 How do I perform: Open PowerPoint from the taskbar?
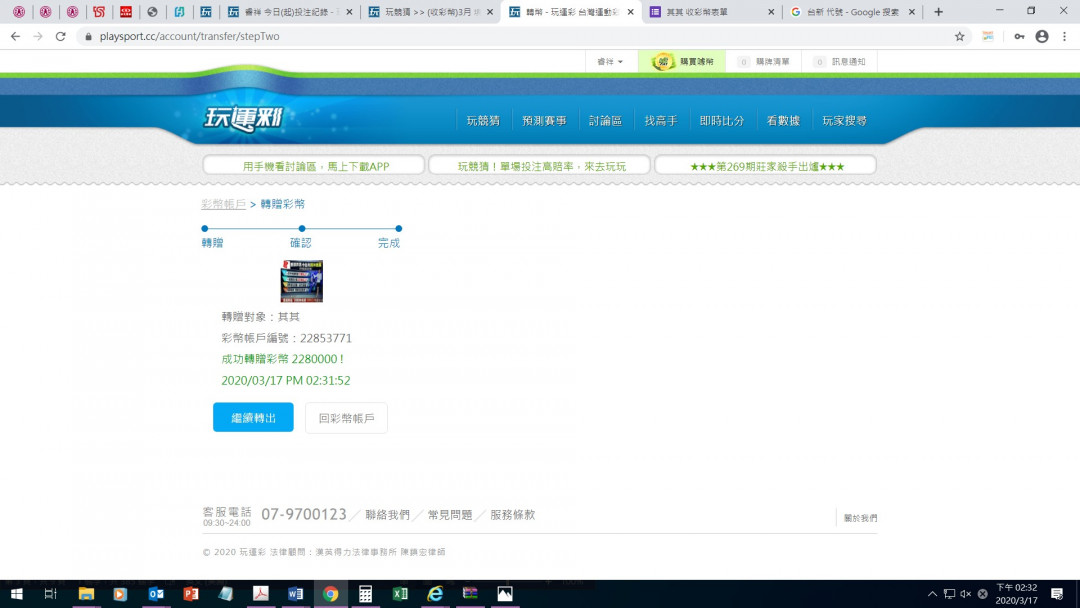point(191,594)
